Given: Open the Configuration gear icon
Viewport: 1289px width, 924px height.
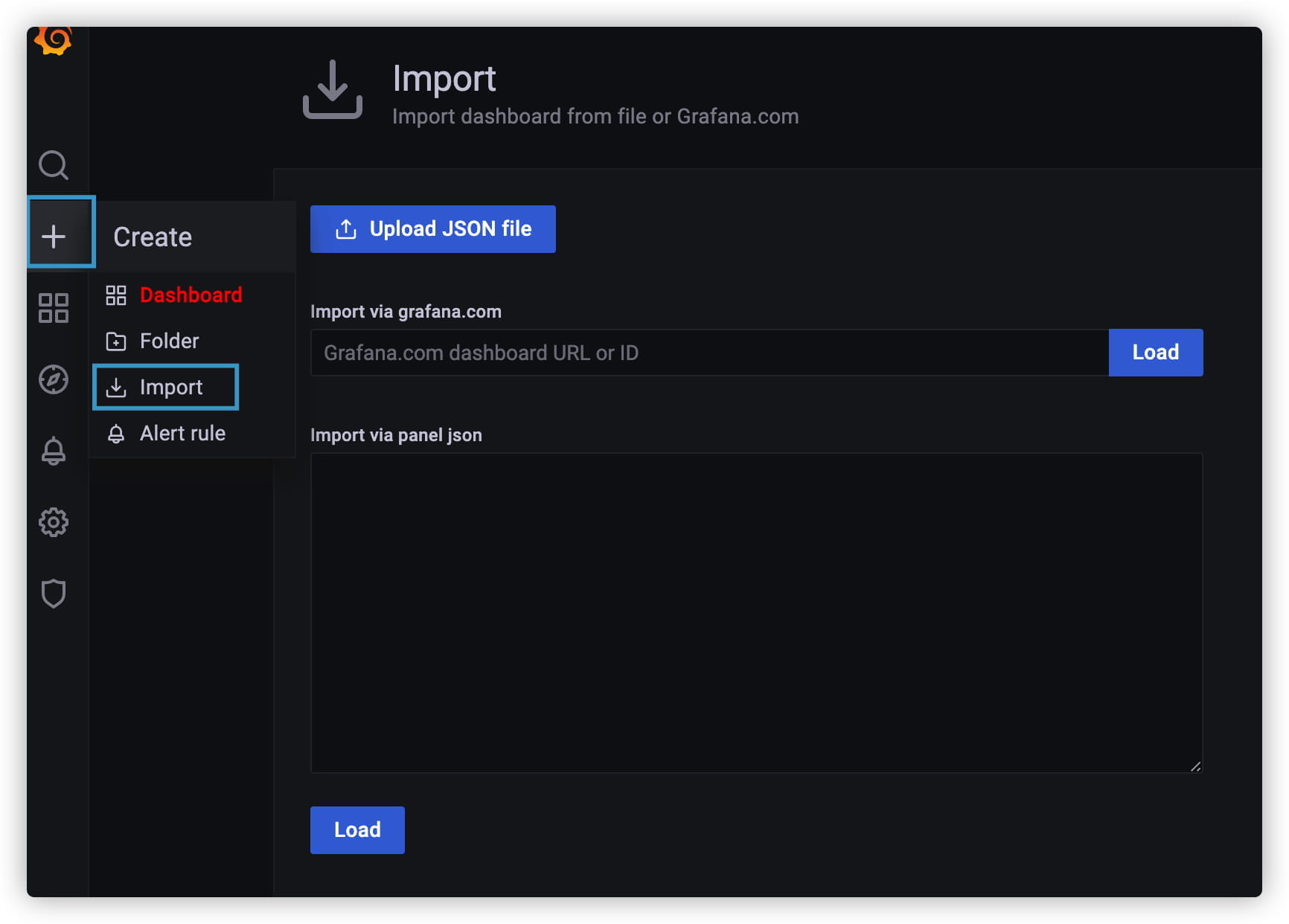Looking at the screenshot, I should coord(54,522).
